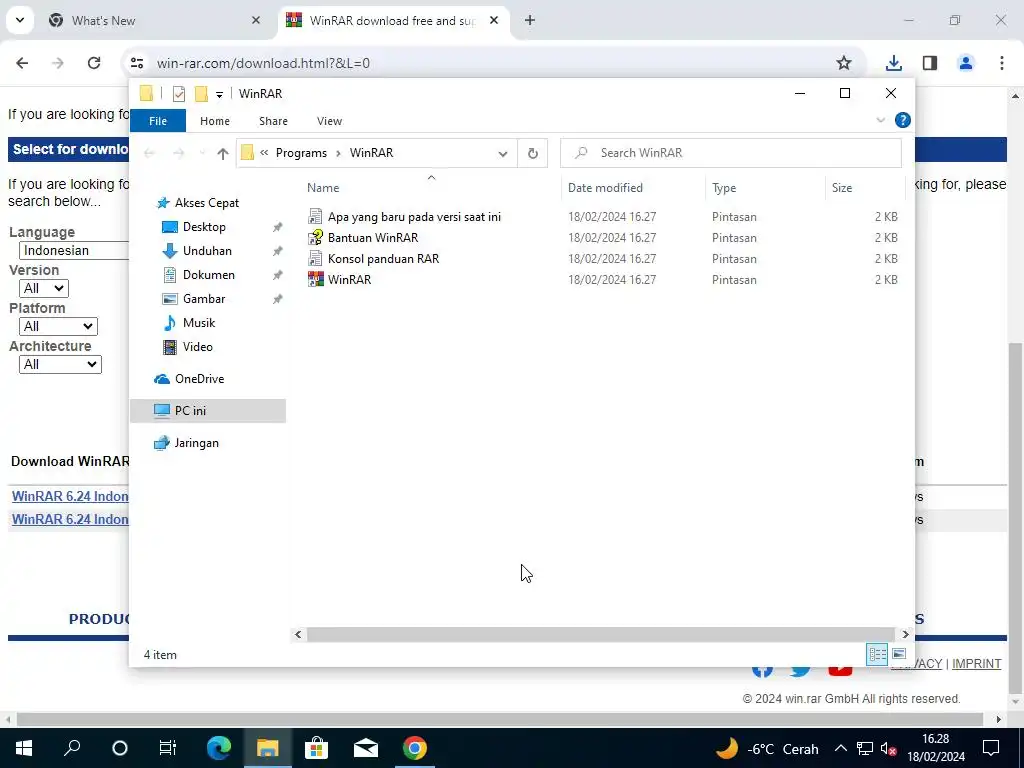Switch to details view layout icon

pos(877,654)
